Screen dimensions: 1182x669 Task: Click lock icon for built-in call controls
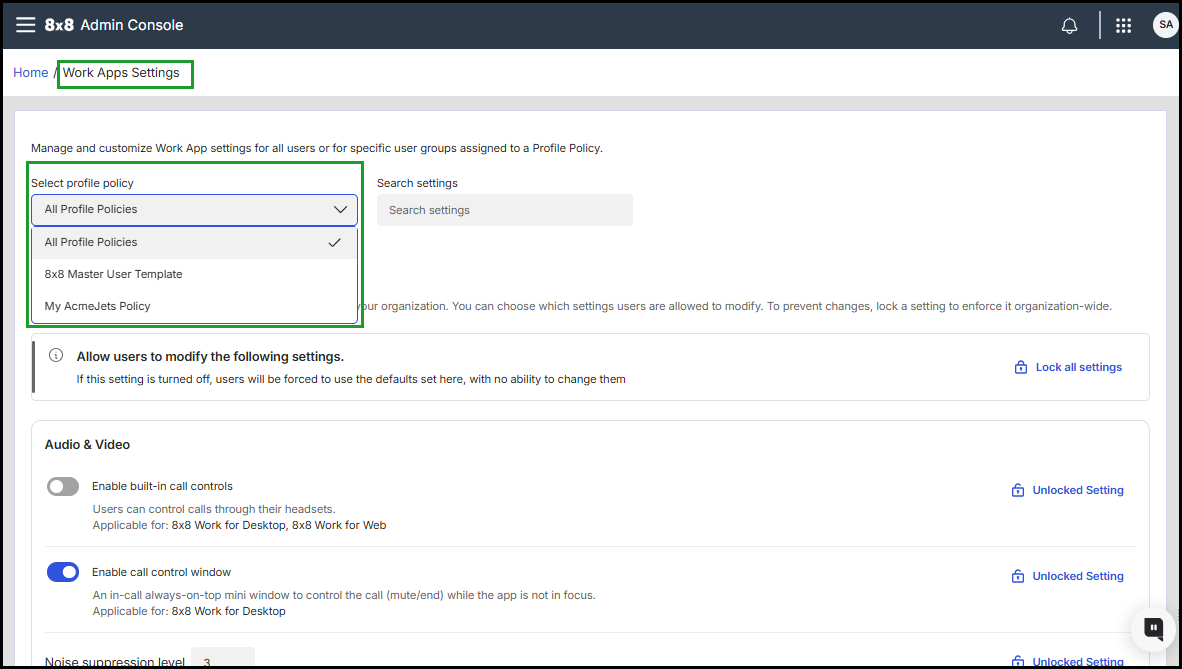point(1017,490)
